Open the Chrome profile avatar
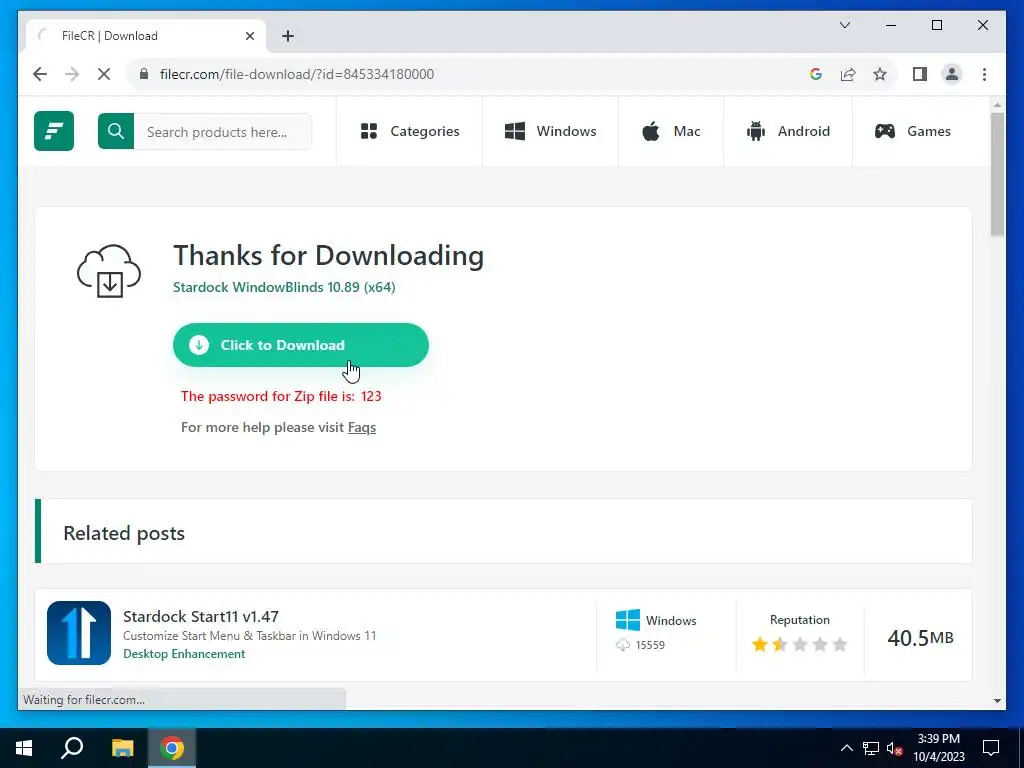 [x=952, y=74]
